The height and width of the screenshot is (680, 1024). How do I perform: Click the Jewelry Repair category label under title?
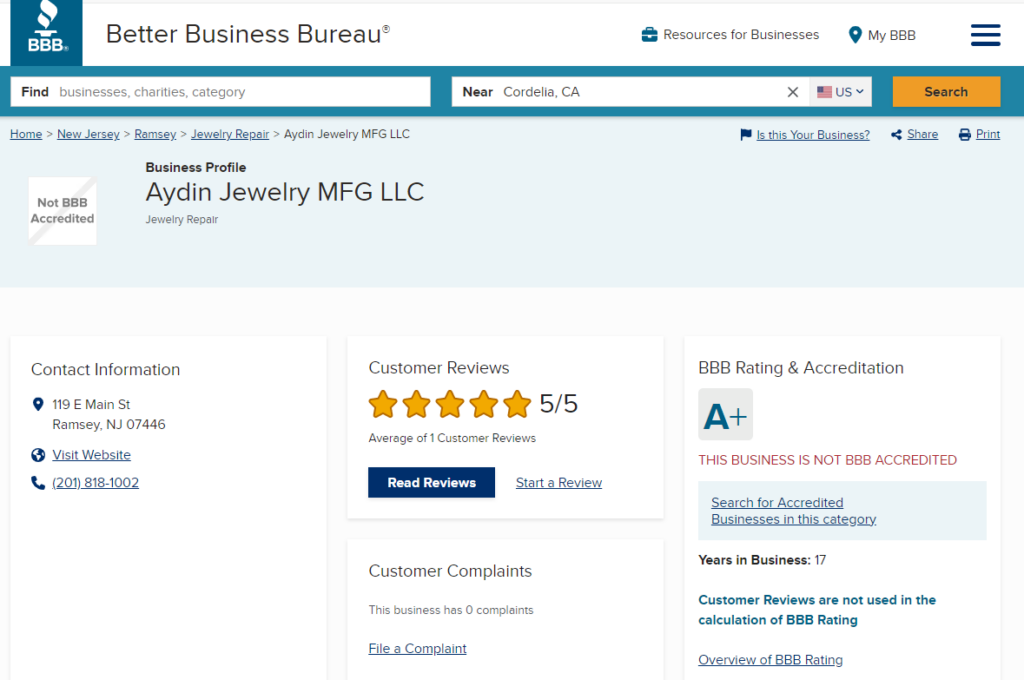click(x=182, y=219)
